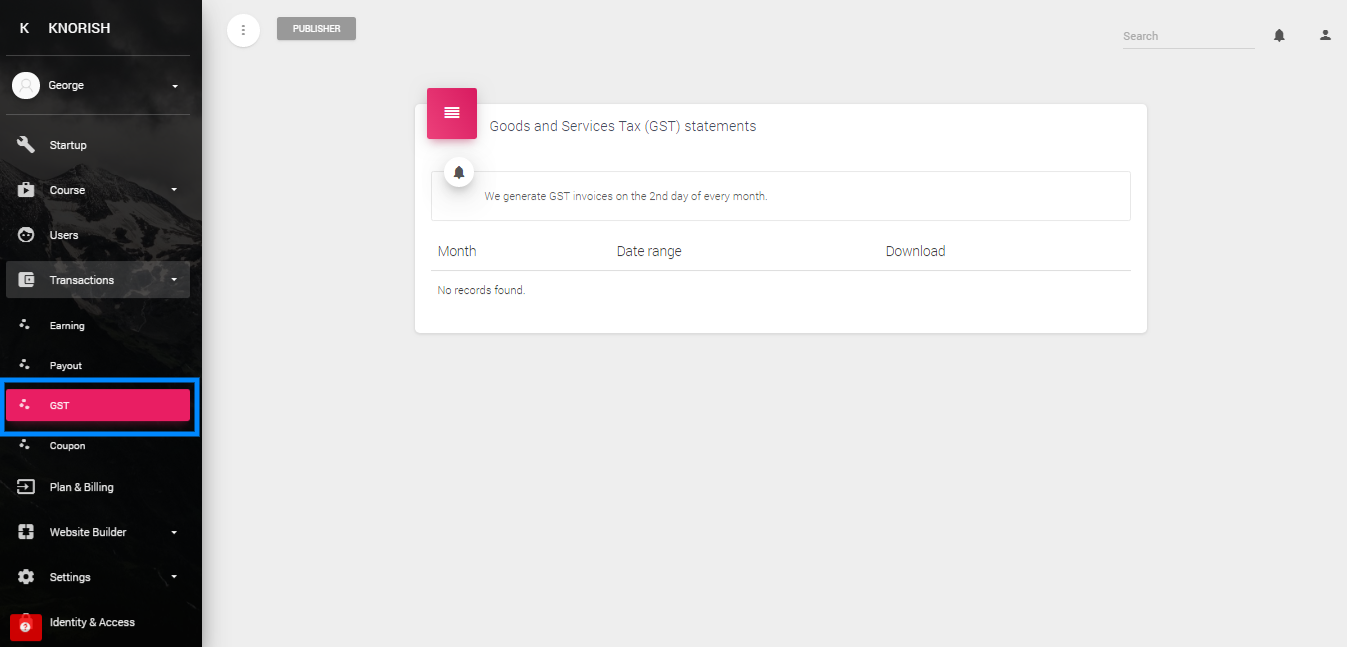The height and width of the screenshot is (647, 1347).
Task: Click the Coupon bullet icon
Action: 25,445
